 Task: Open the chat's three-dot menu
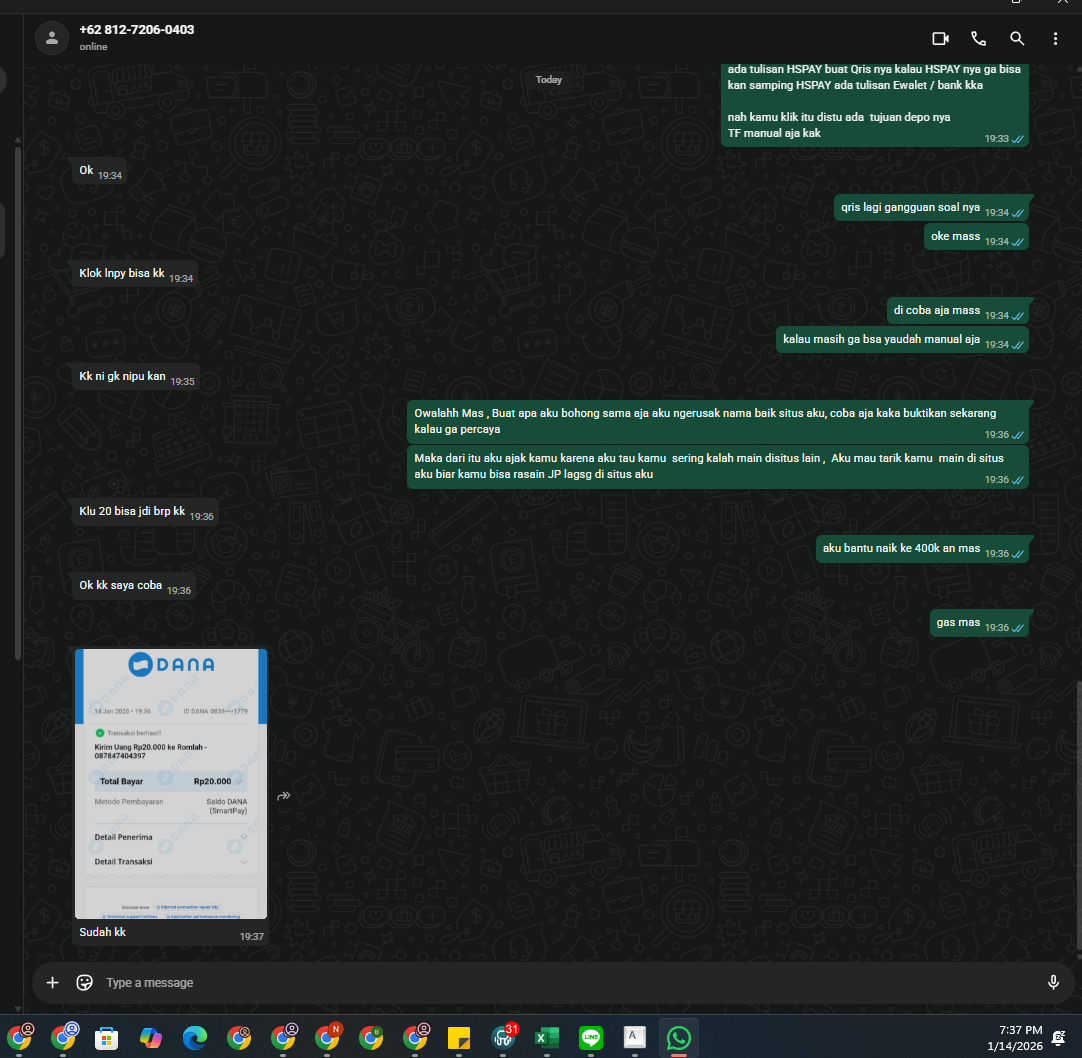coord(1055,39)
